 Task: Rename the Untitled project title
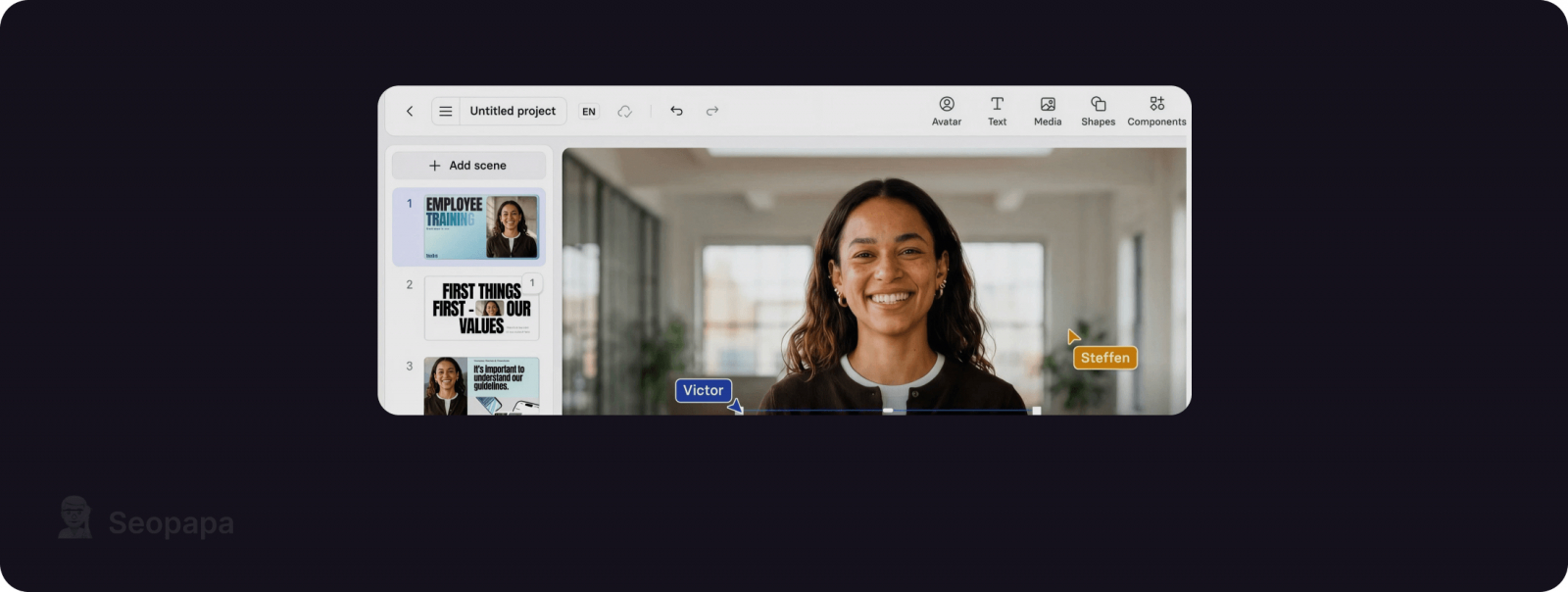pyautogui.click(x=513, y=112)
